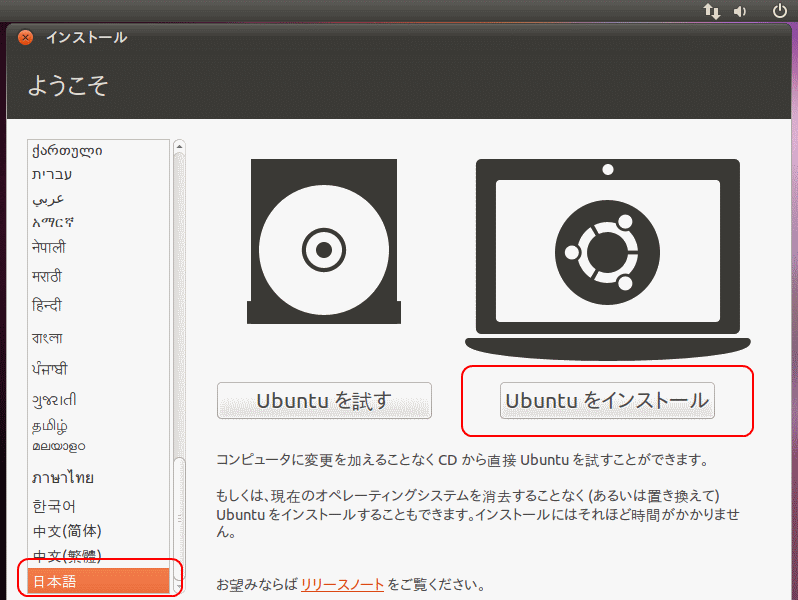Click the language list scroll-up arrow

(x=179, y=147)
